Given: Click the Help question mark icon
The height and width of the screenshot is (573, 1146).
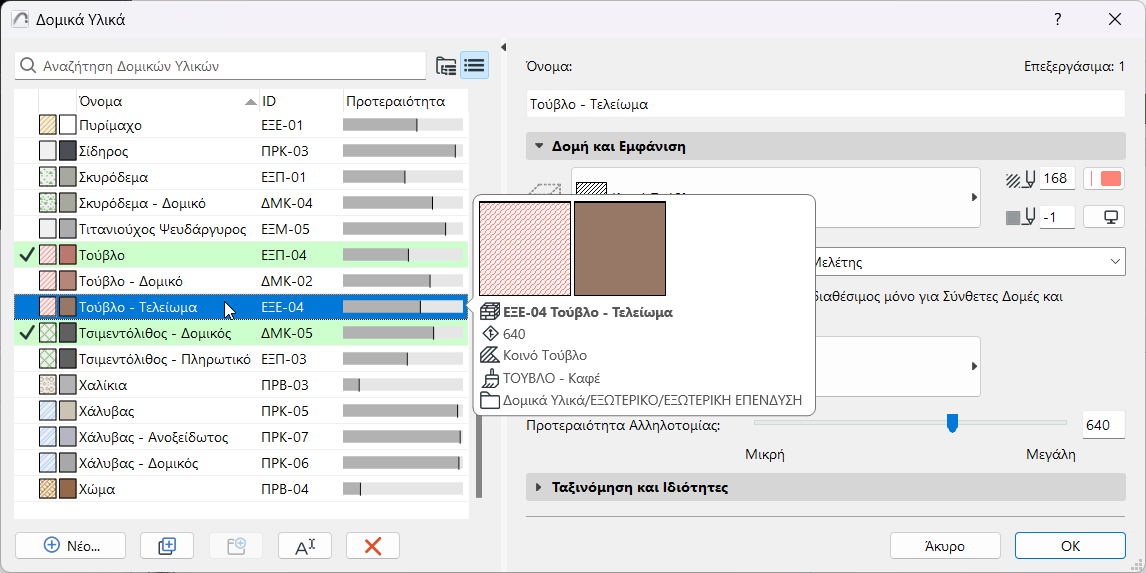Looking at the screenshot, I should (x=1058, y=19).
